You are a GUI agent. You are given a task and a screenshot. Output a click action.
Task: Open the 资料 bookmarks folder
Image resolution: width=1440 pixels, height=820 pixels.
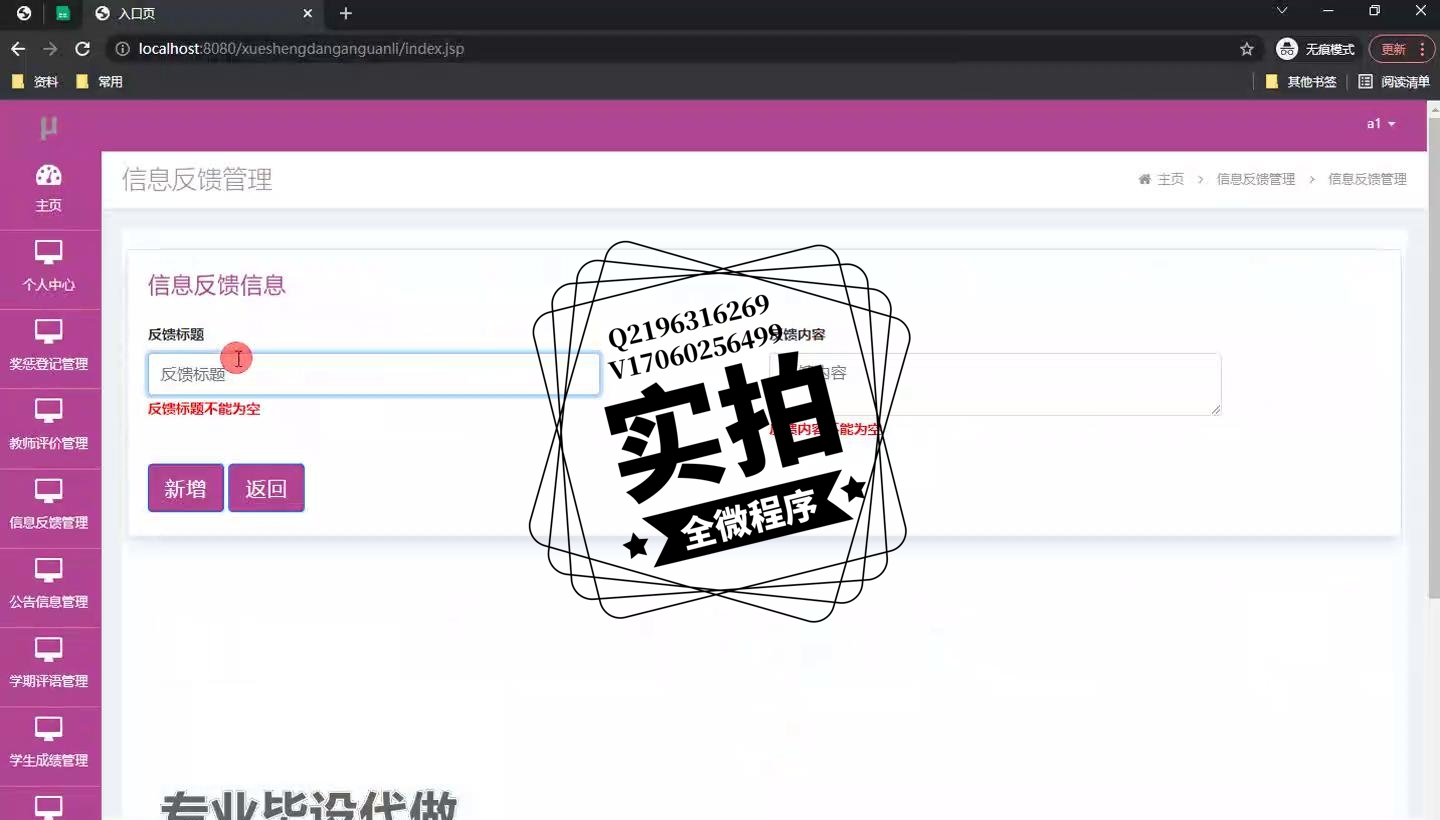[x=35, y=82]
